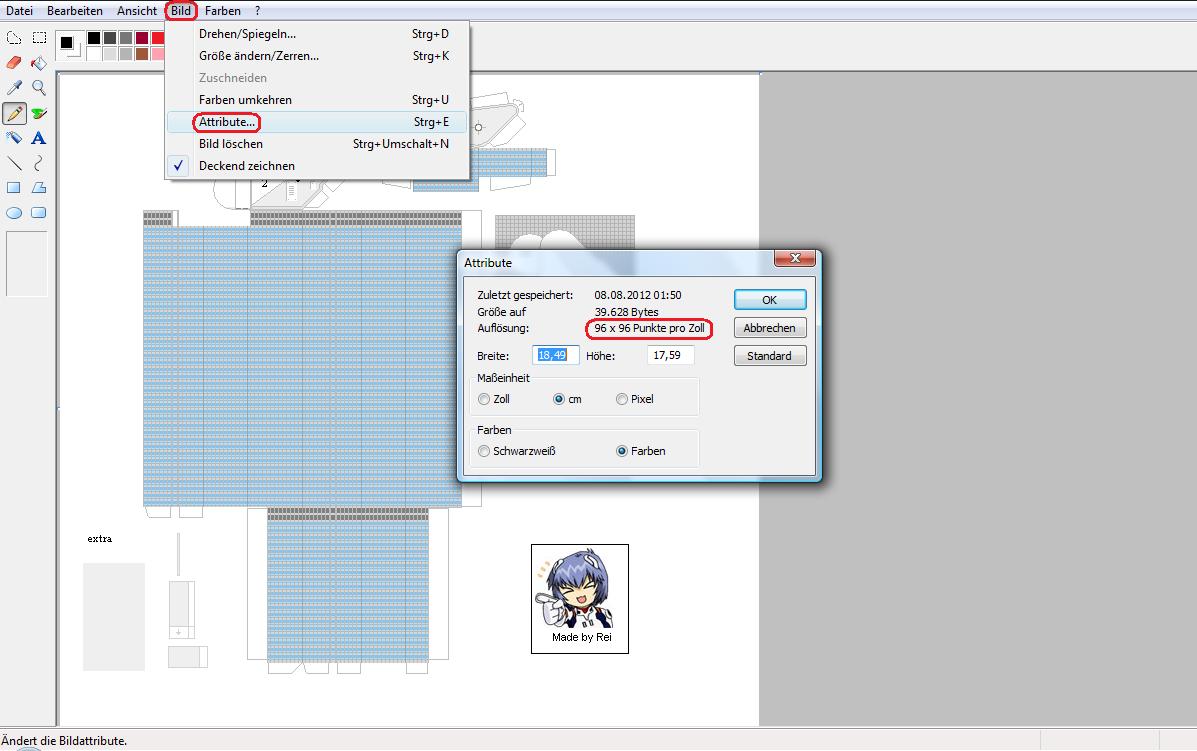Click 'Größe ändern/Zerren...' menu entry
1197x751 pixels.
pos(259,56)
